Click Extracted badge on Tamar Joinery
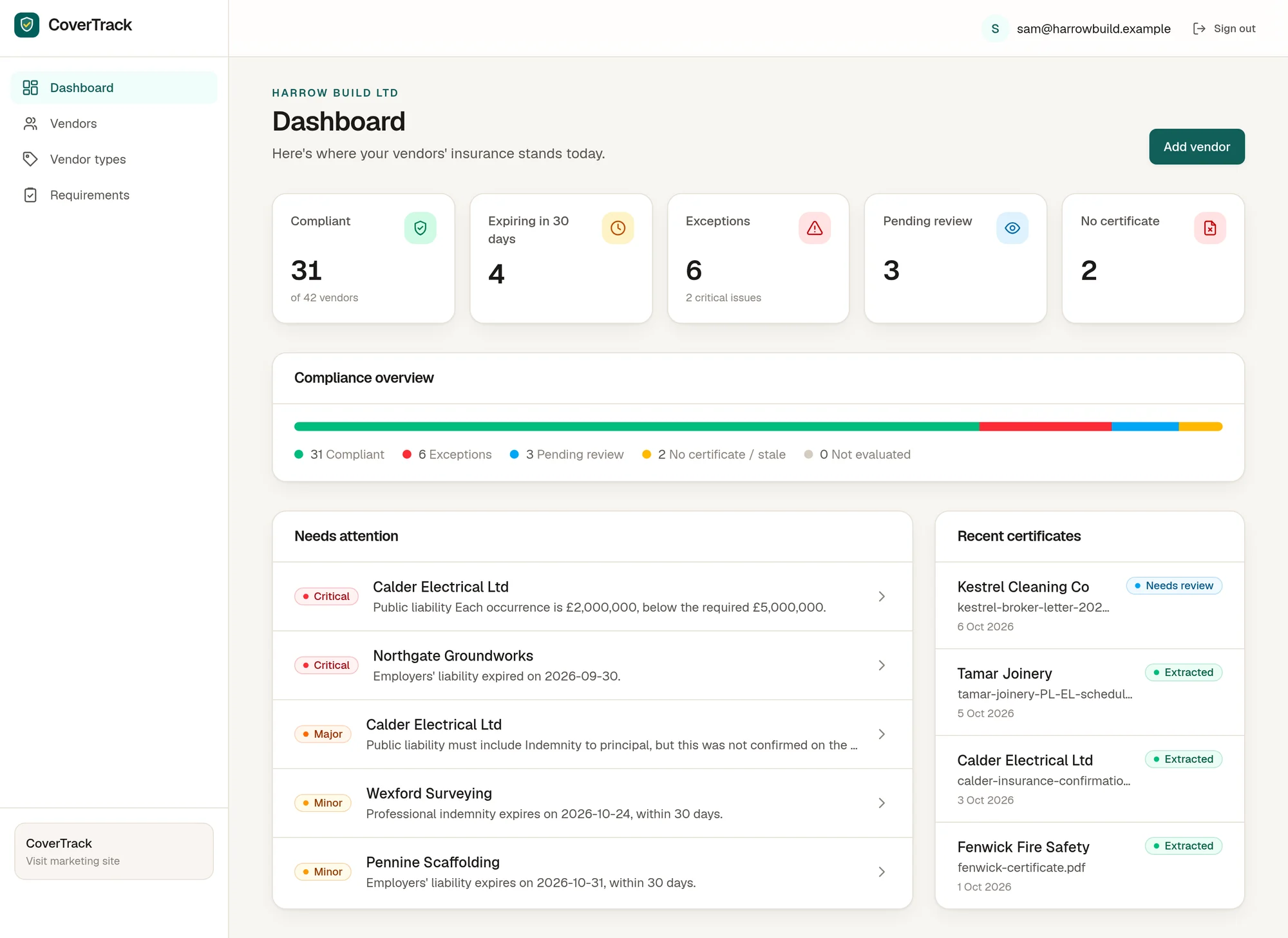The height and width of the screenshot is (938, 1288). (1184, 673)
